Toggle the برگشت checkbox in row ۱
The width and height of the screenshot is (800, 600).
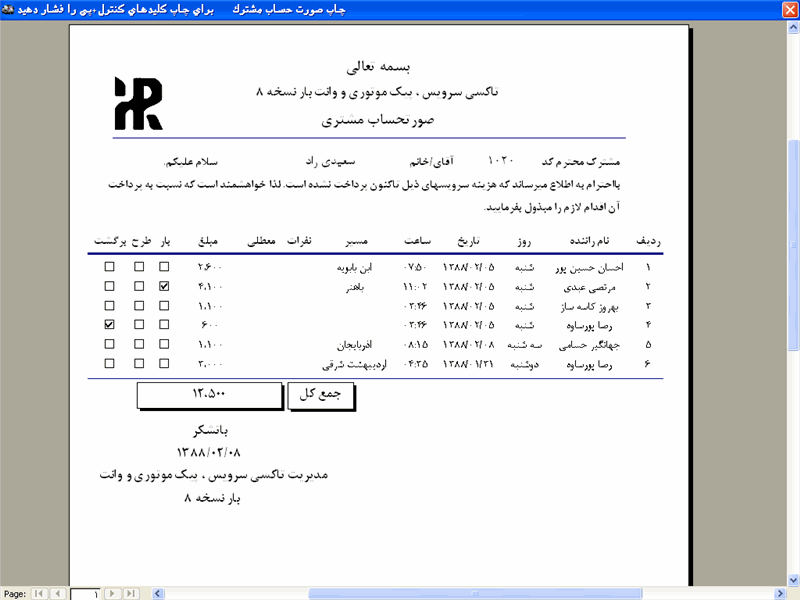109,266
